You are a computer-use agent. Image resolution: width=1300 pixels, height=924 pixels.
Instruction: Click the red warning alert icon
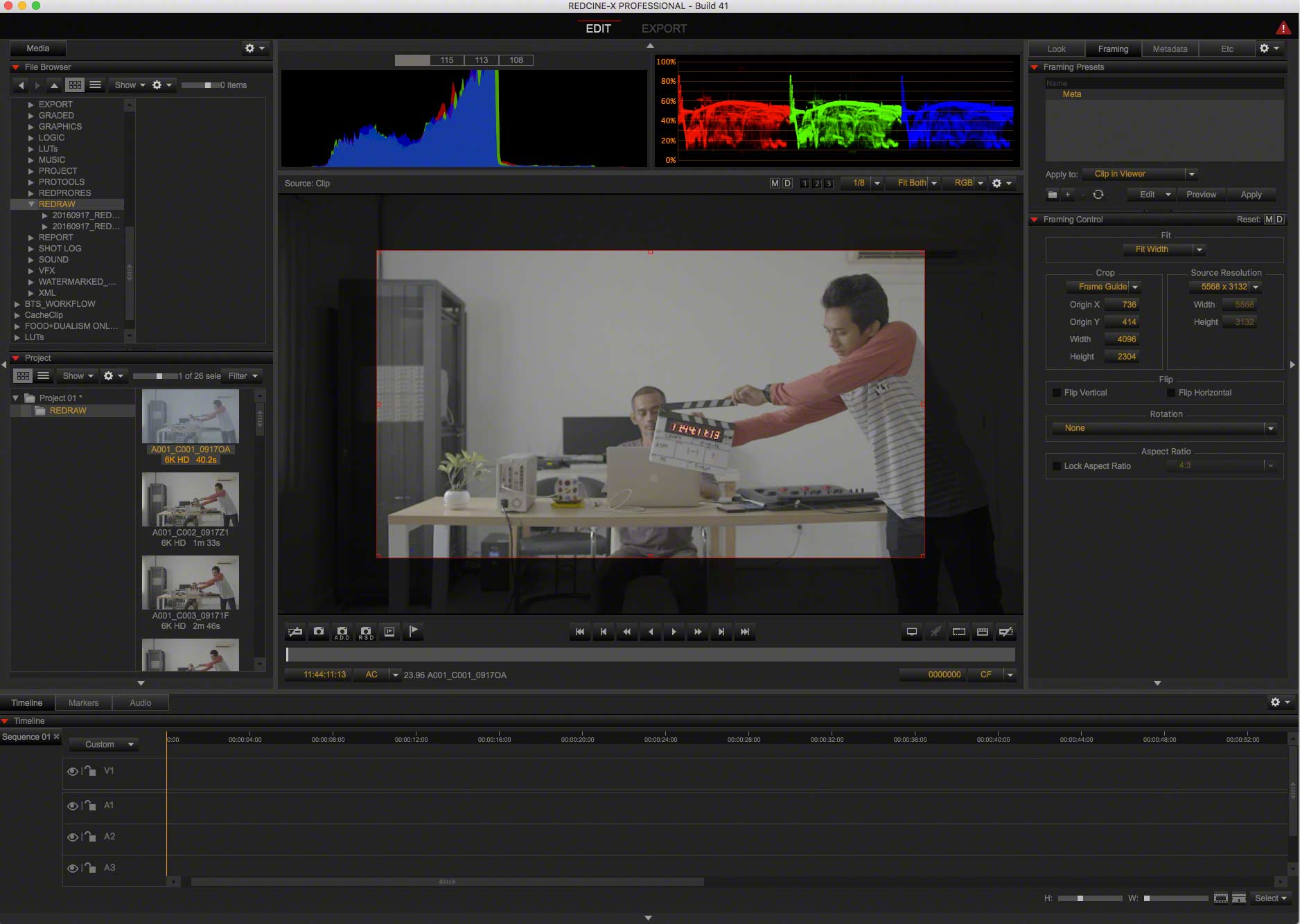1283,28
